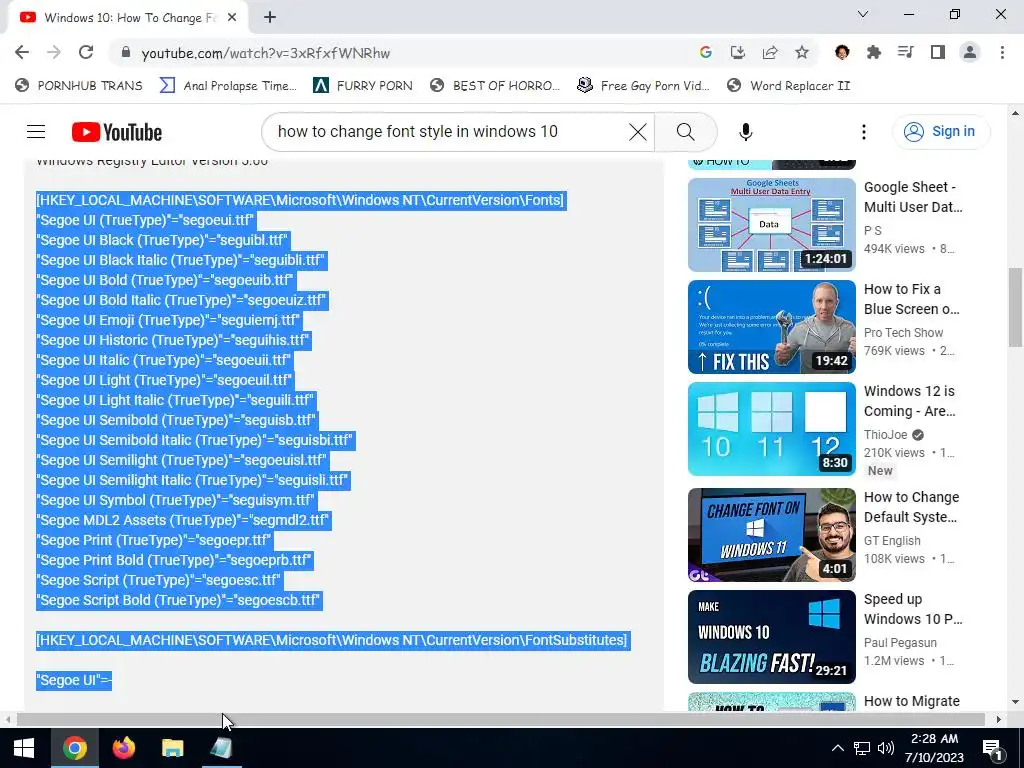Click the vertical page scrollbar thumb
The width and height of the screenshot is (1024, 768).
[1015, 307]
